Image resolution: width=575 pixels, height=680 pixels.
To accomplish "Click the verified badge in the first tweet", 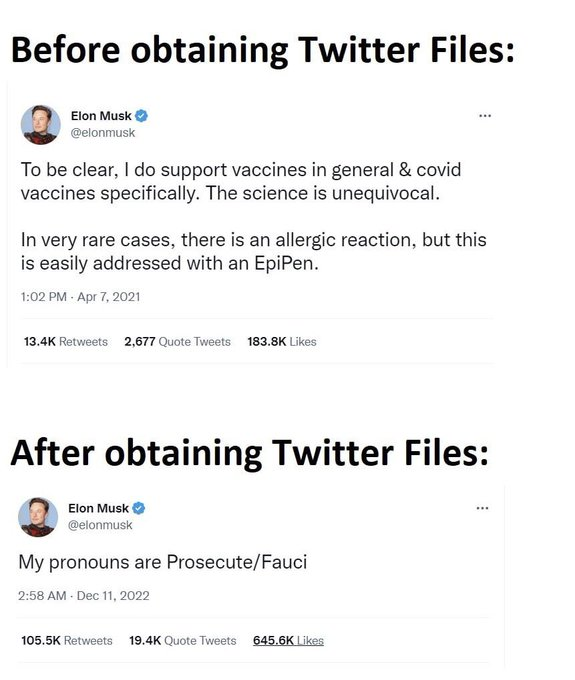I will pyautogui.click(x=141, y=116).
